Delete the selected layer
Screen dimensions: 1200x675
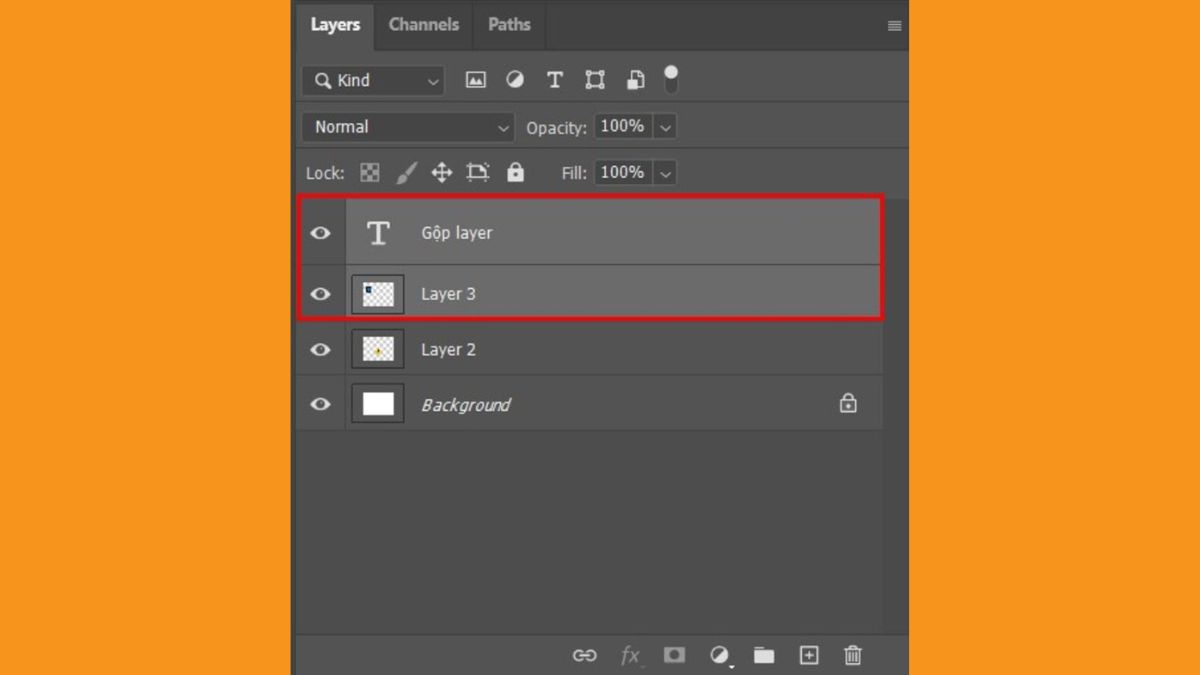point(852,655)
